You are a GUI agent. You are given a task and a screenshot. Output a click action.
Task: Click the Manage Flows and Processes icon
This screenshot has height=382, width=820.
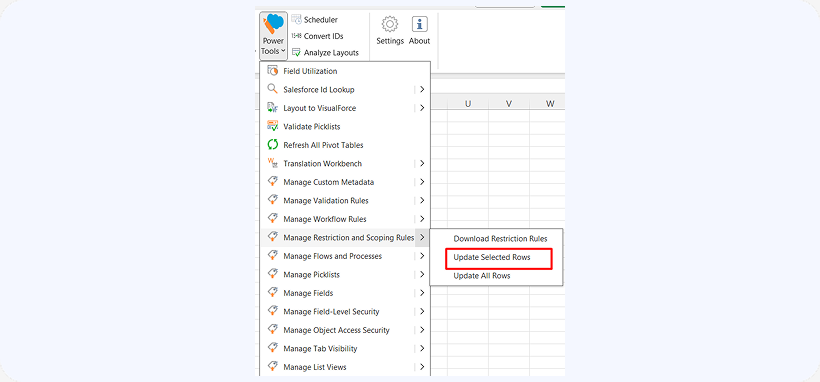(272, 256)
